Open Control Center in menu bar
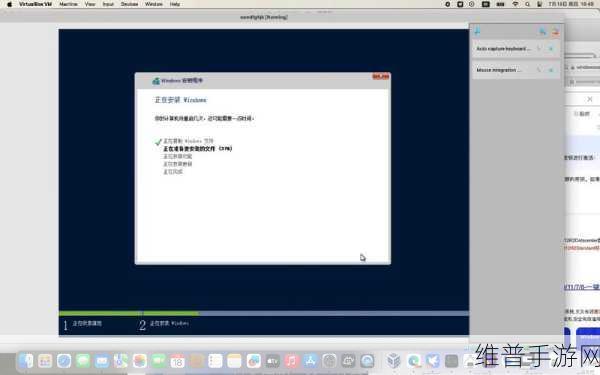The width and height of the screenshot is (600, 375). (x=539, y=4)
